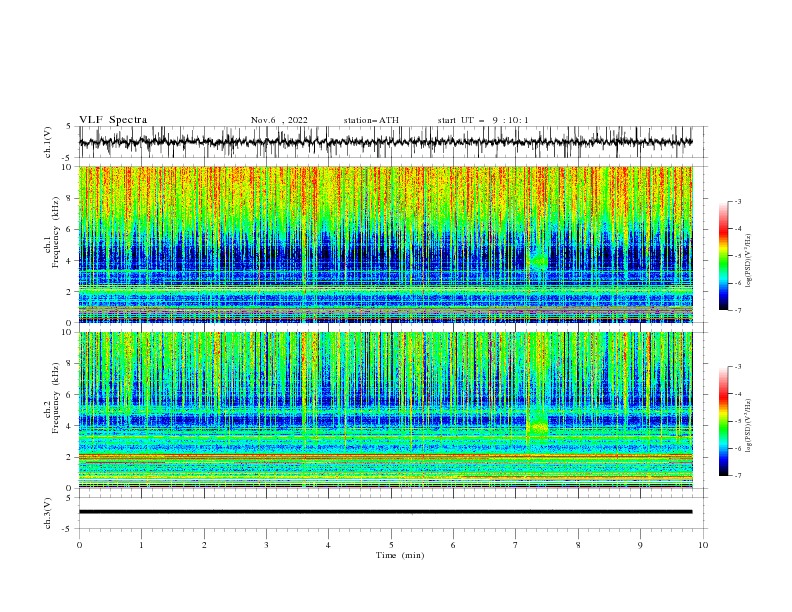Click time axis tick label "7"
The width and height of the screenshot is (792, 612).
516,545
